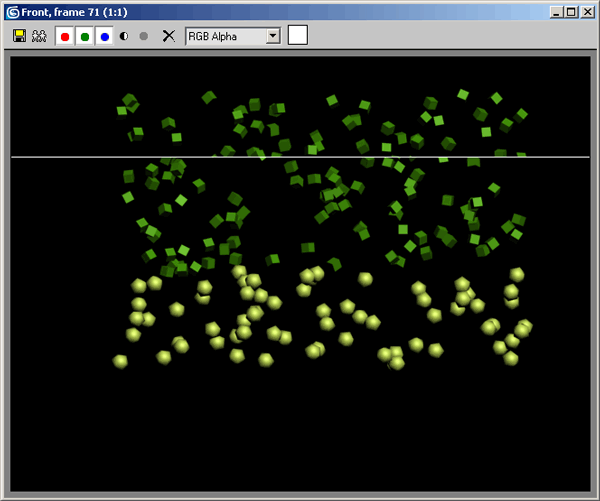
Task: Toggle the red channel display
Action: (x=65, y=36)
